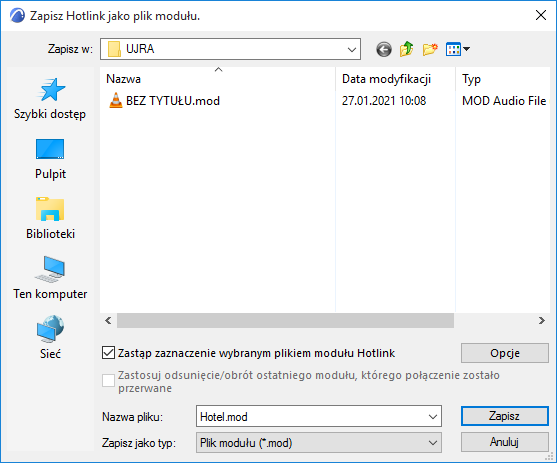557x463 pixels.
Task: Open Pulpit desktop location
Action: [50, 159]
